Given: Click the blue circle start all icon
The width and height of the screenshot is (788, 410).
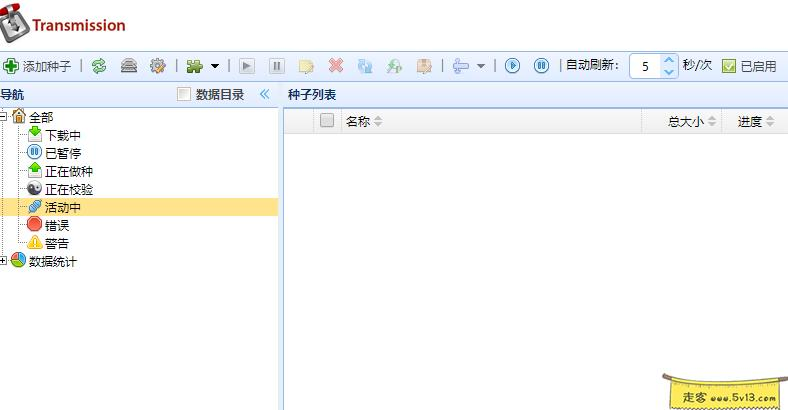Looking at the screenshot, I should [512, 66].
